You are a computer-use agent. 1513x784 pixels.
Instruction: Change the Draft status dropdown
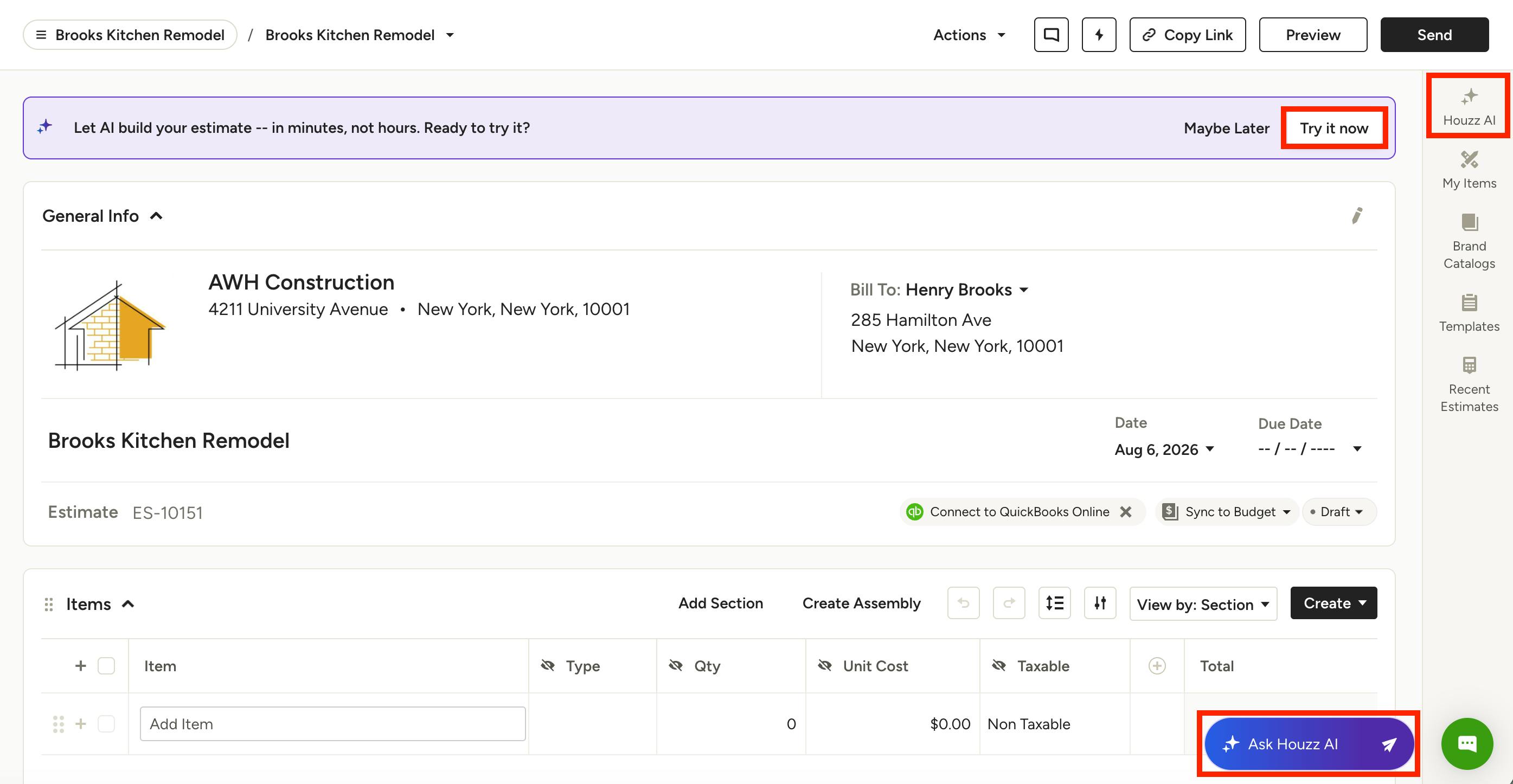[x=1338, y=512]
